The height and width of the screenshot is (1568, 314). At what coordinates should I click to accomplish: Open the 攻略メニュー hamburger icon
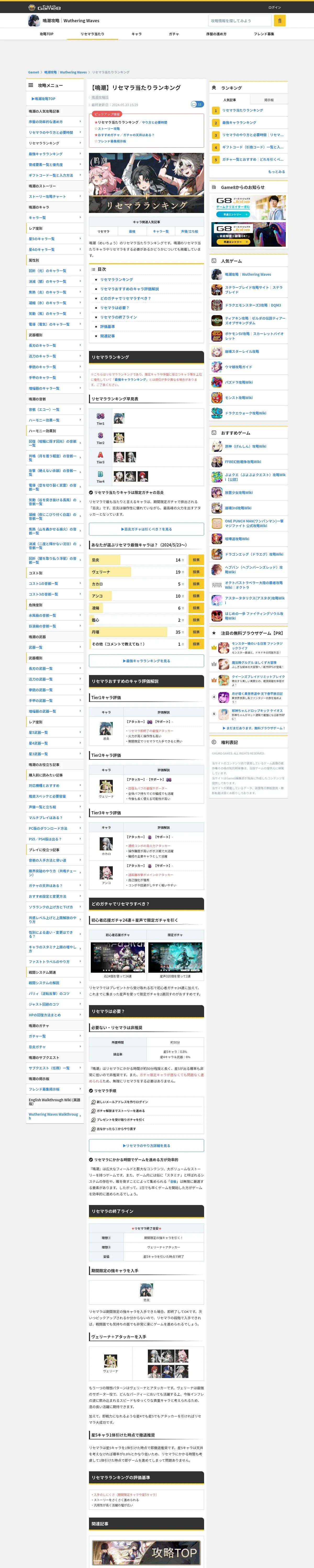coord(31,85)
